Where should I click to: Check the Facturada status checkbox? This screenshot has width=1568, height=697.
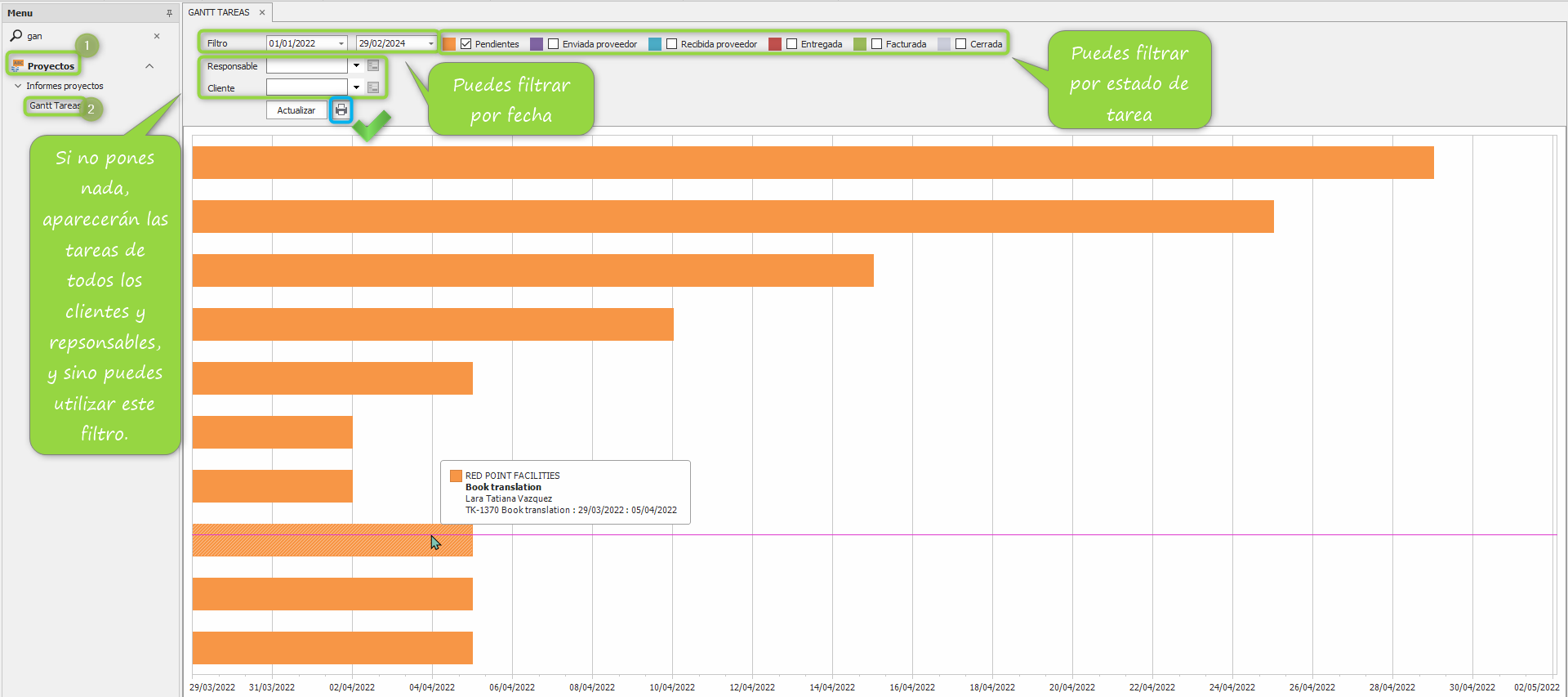pos(877,44)
